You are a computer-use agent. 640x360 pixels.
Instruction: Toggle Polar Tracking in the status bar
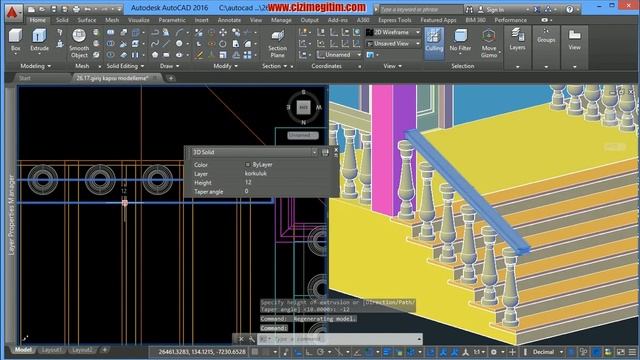coord(321,352)
